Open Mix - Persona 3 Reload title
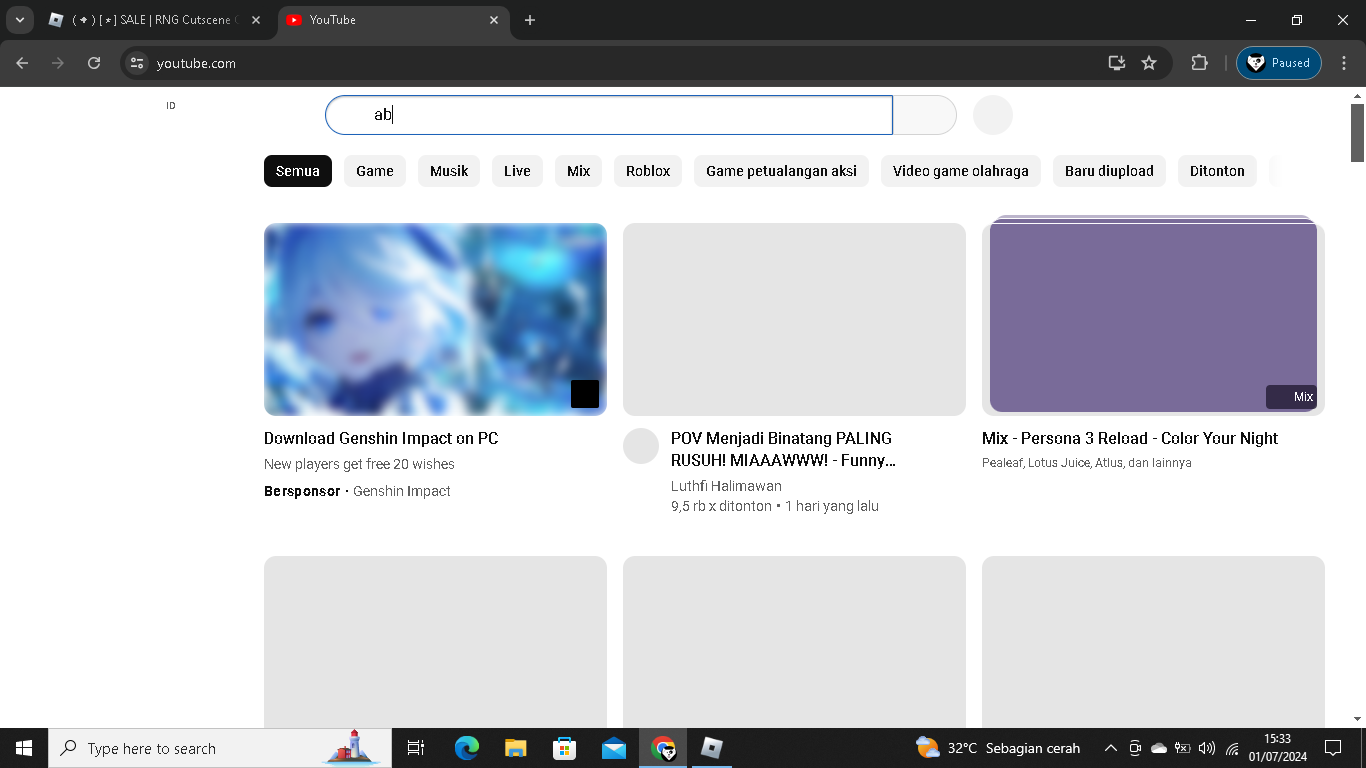Image resolution: width=1366 pixels, height=768 pixels. pos(1130,438)
